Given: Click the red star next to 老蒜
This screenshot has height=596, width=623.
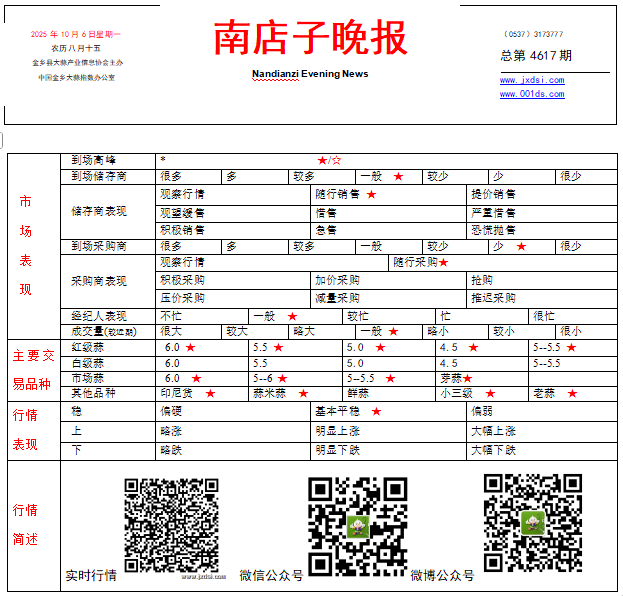Looking at the screenshot, I should (572, 394).
